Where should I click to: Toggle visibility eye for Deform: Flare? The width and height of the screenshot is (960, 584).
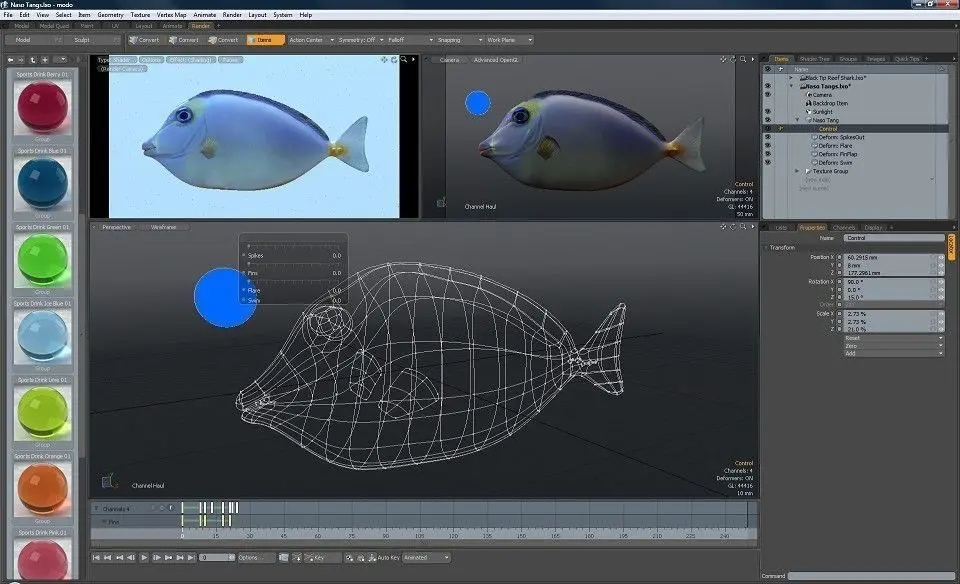pyautogui.click(x=768, y=146)
